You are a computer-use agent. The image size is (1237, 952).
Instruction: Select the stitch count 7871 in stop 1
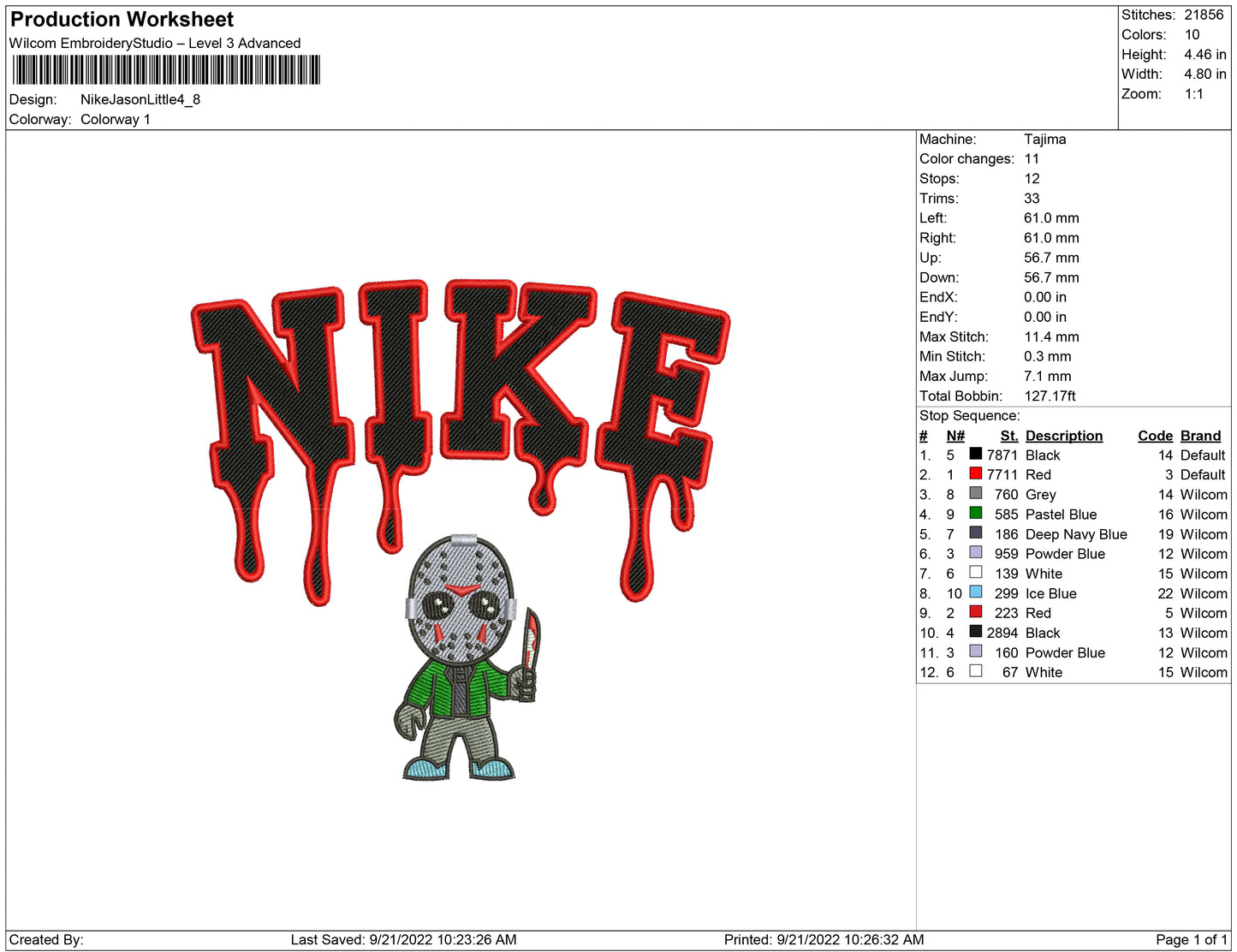tap(1002, 455)
